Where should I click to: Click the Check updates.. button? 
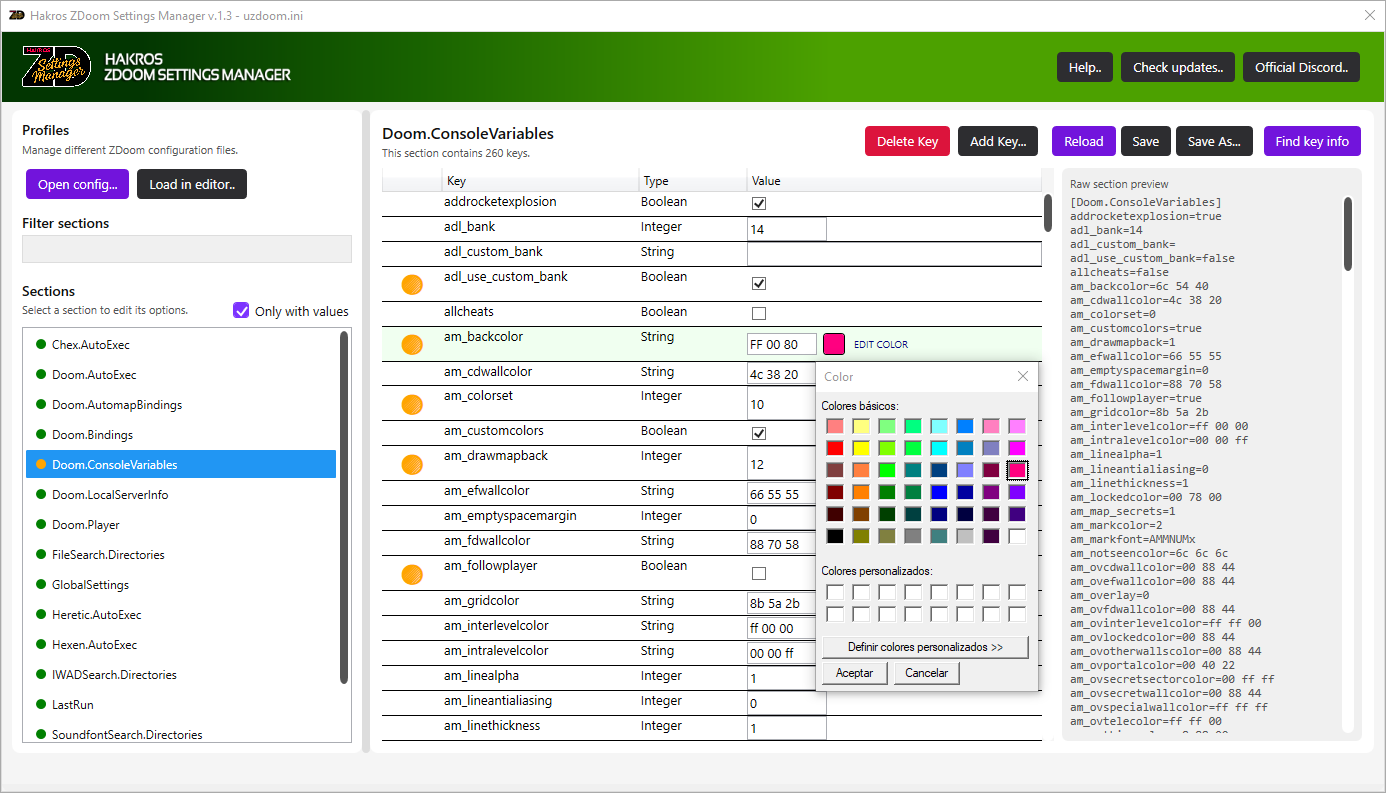tap(1178, 68)
